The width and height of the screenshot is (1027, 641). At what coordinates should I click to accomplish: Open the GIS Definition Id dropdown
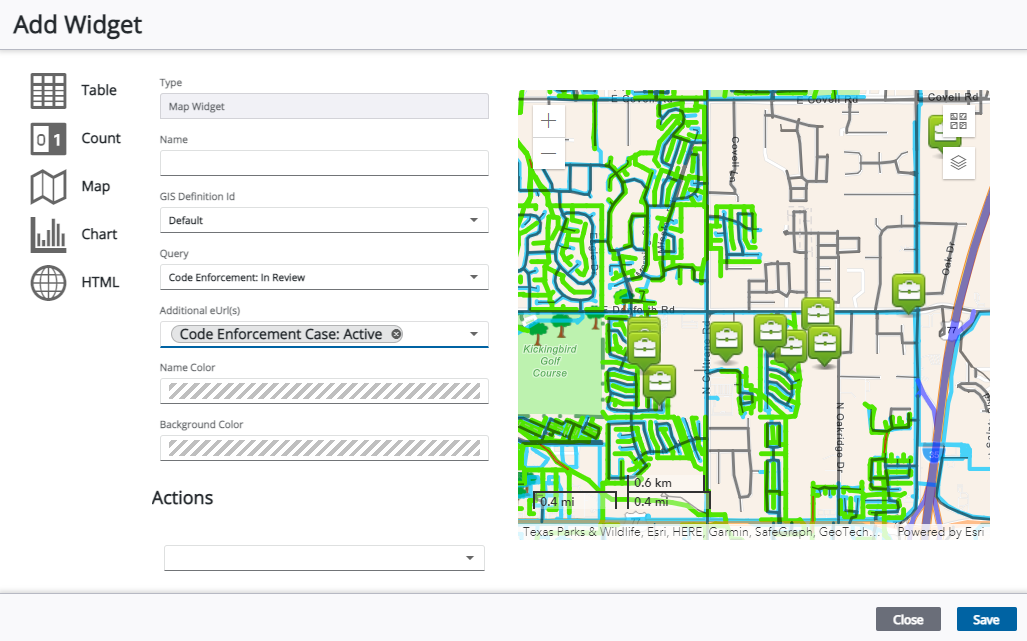tap(324, 221)
